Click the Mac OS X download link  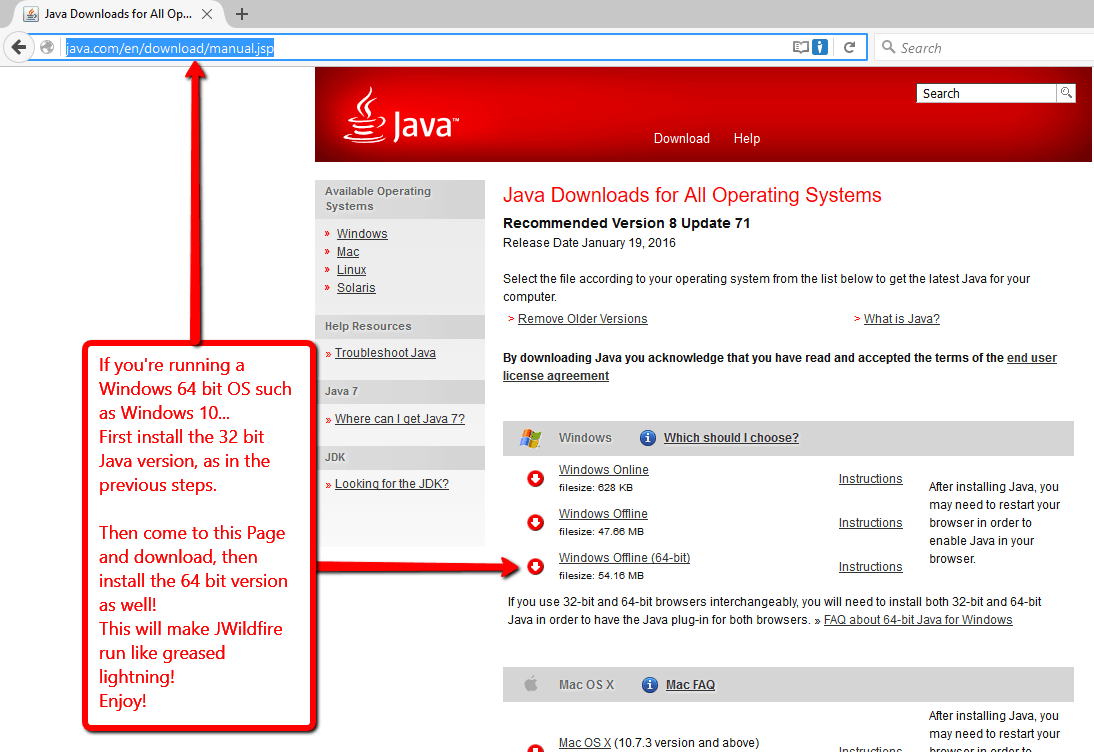[585, 743]
